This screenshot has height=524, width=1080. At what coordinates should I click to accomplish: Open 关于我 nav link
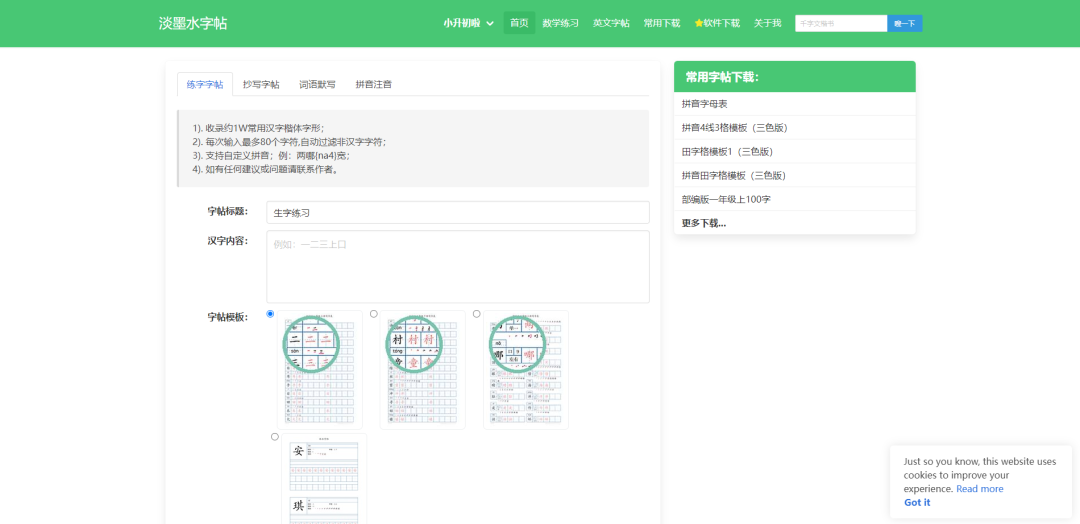pos(767,23)
